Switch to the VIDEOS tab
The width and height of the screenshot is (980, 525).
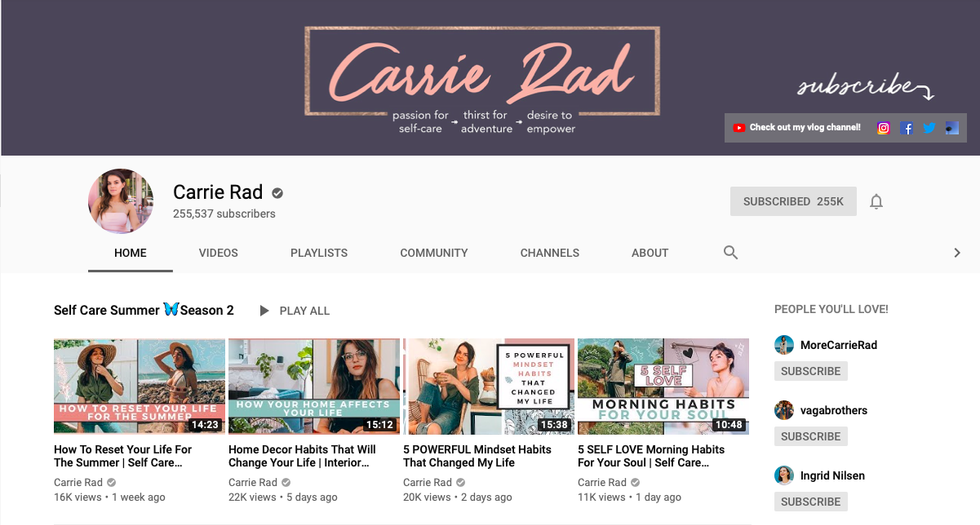point(218,253)
